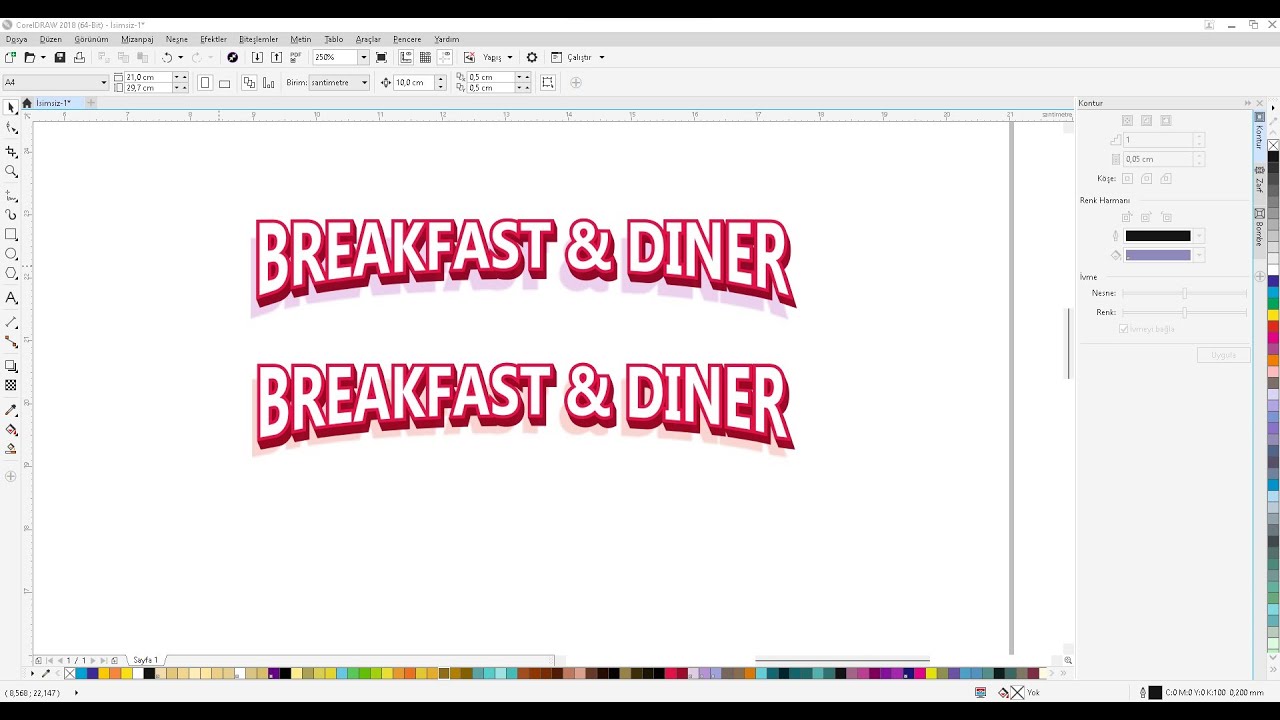Choose the Polygon tool
The image size is (1280, 720).
click(11, 273)
